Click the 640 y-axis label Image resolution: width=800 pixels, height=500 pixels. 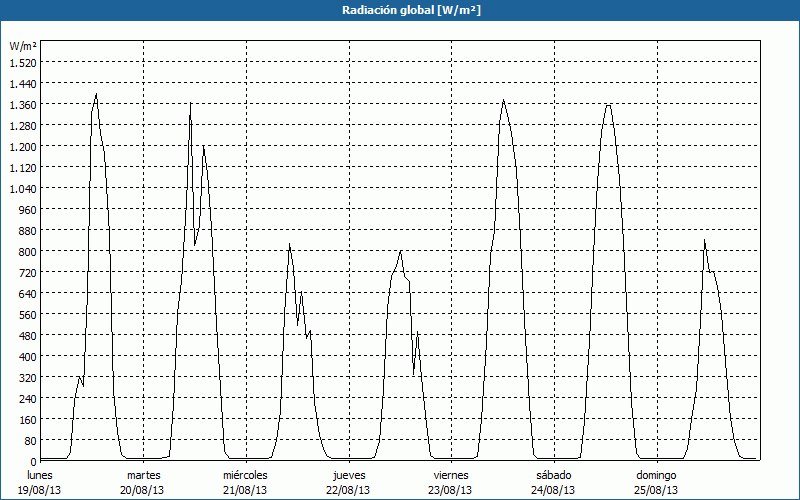click(28, 293)
